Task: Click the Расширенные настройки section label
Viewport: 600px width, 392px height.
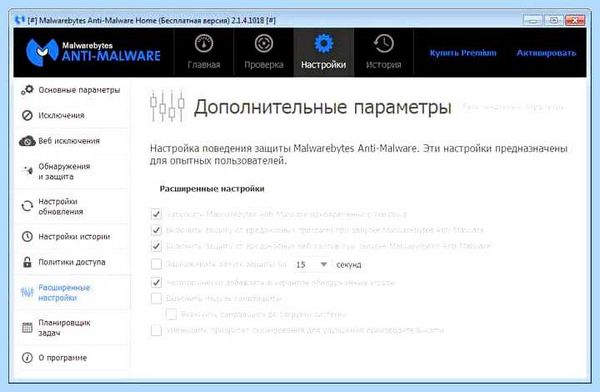Action: [212, 189]
